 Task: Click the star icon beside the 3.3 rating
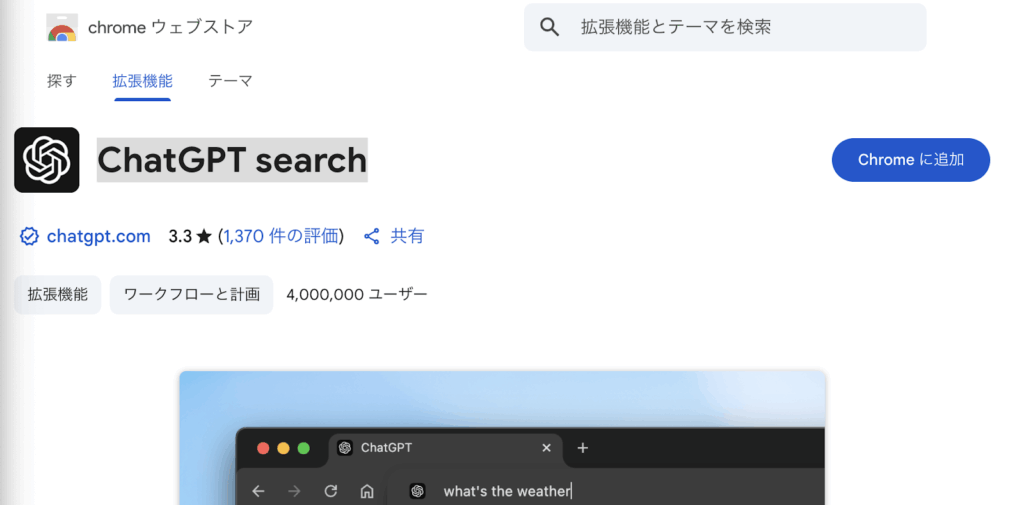tap(204, 236)
